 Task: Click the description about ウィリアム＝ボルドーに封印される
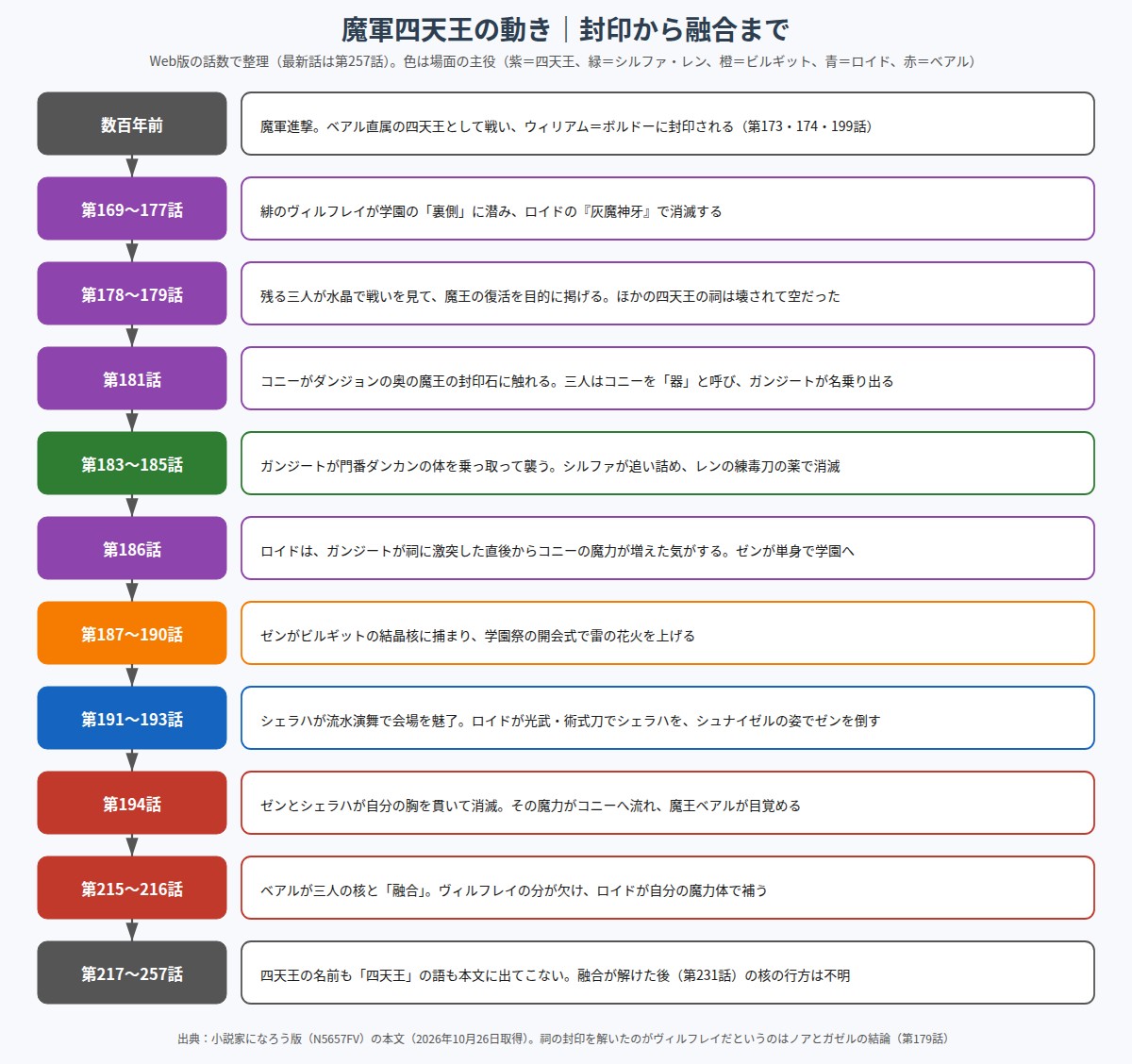[566, 126]
